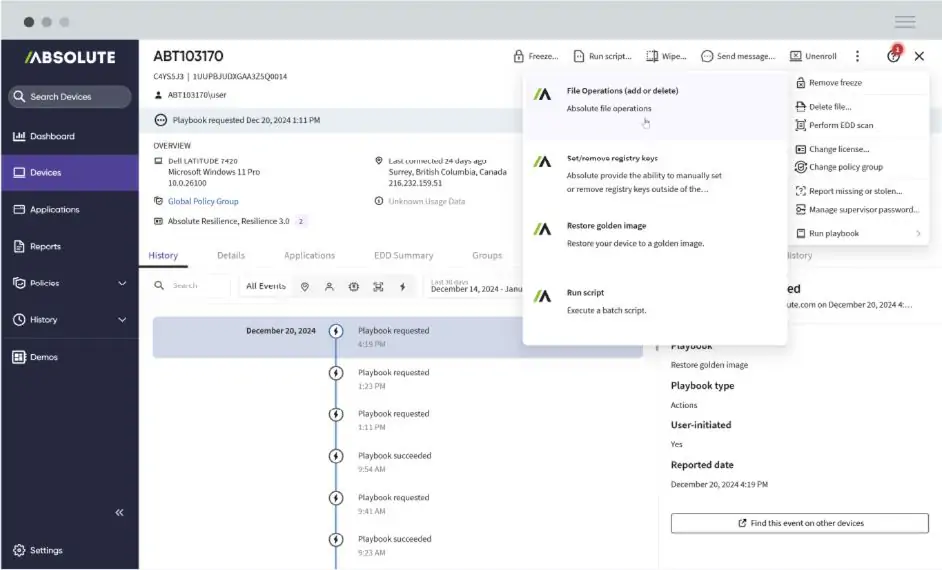
Task: Select Devices in the sidebar
Action: [70, 172]
